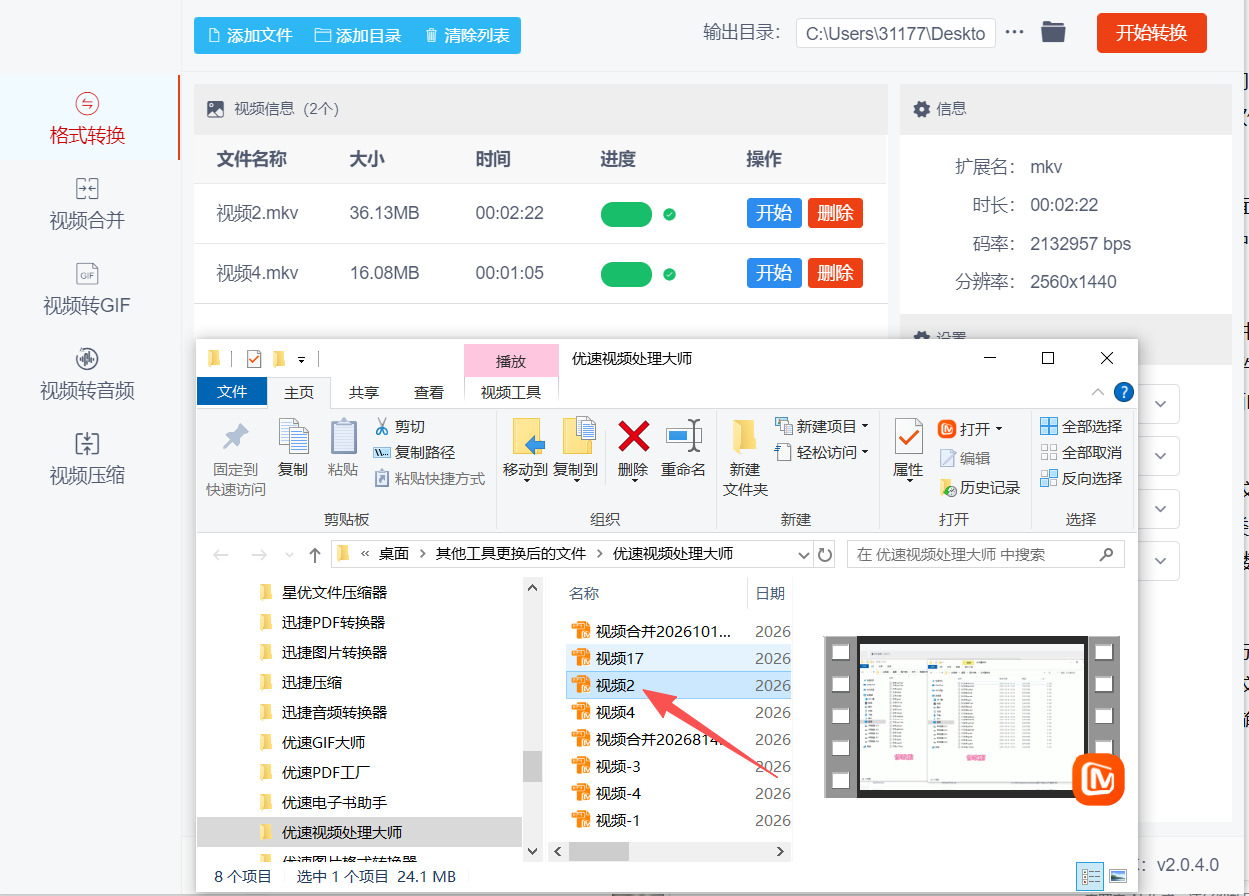The height and width of the screenshot is (896, 1249).
Task: Expand the address bar history dropdown
Action: coord(804,554)
